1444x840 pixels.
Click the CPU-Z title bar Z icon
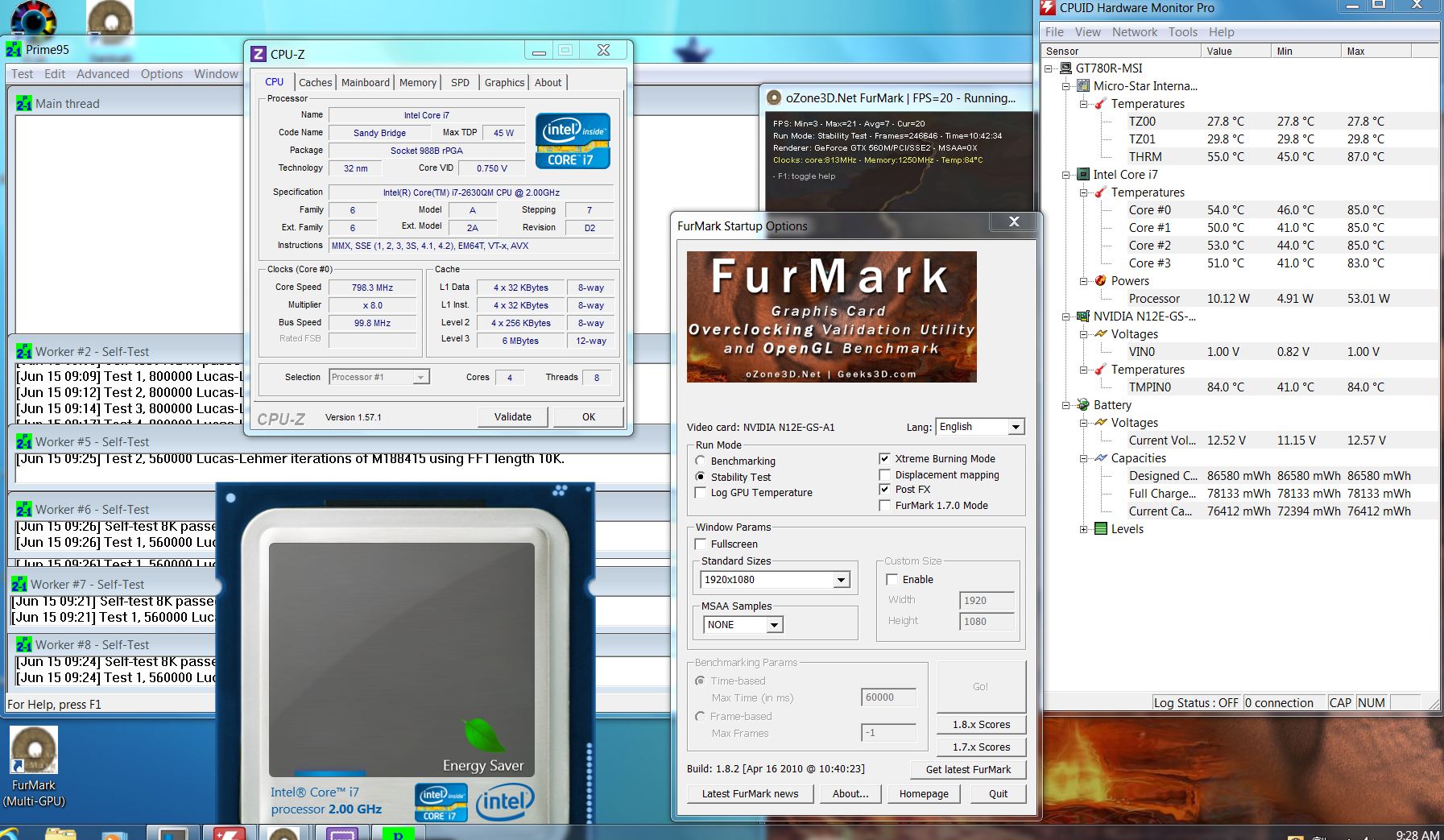[259, 54]
